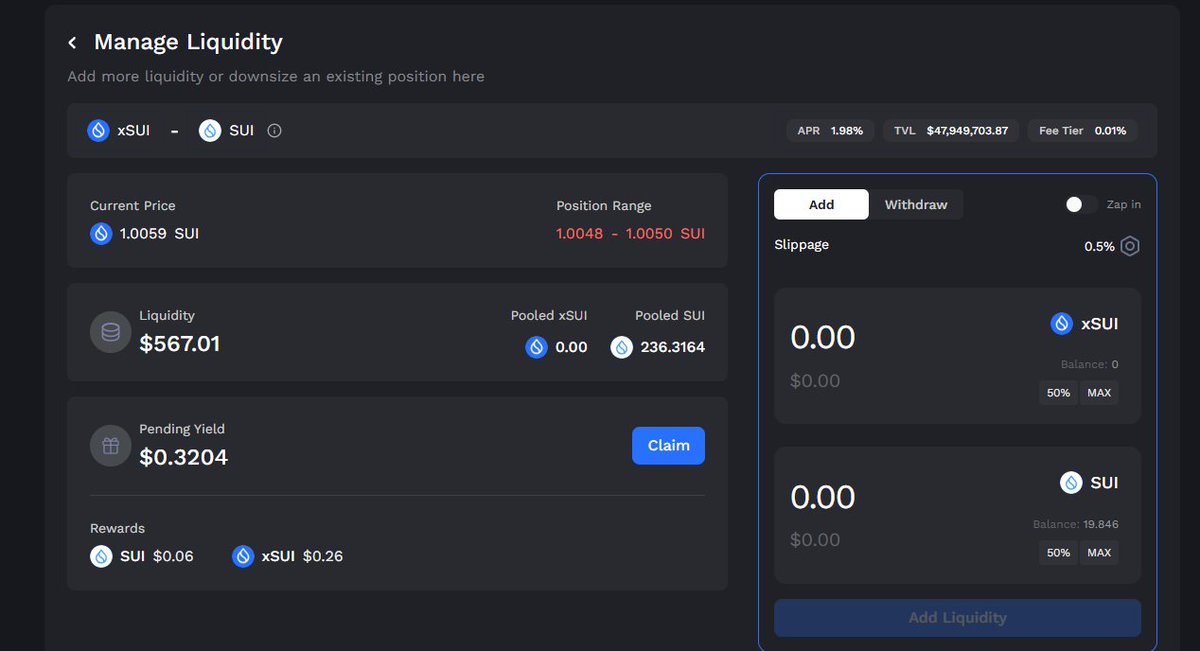
Task: Click the Fee Tier 0.01% badge
Action: click(x=1082, y=131)
